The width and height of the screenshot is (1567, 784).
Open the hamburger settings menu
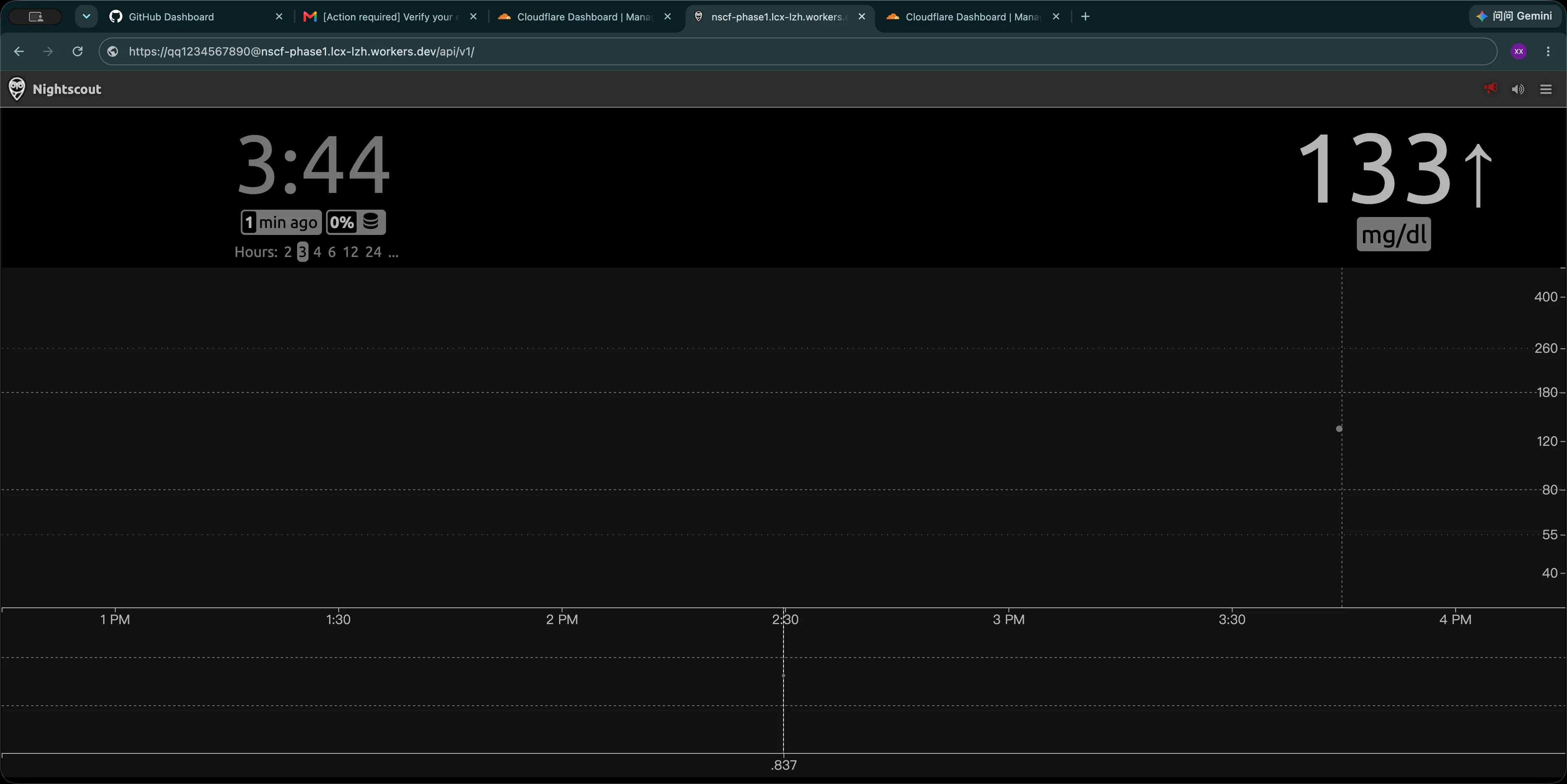tap(1546, 89)
